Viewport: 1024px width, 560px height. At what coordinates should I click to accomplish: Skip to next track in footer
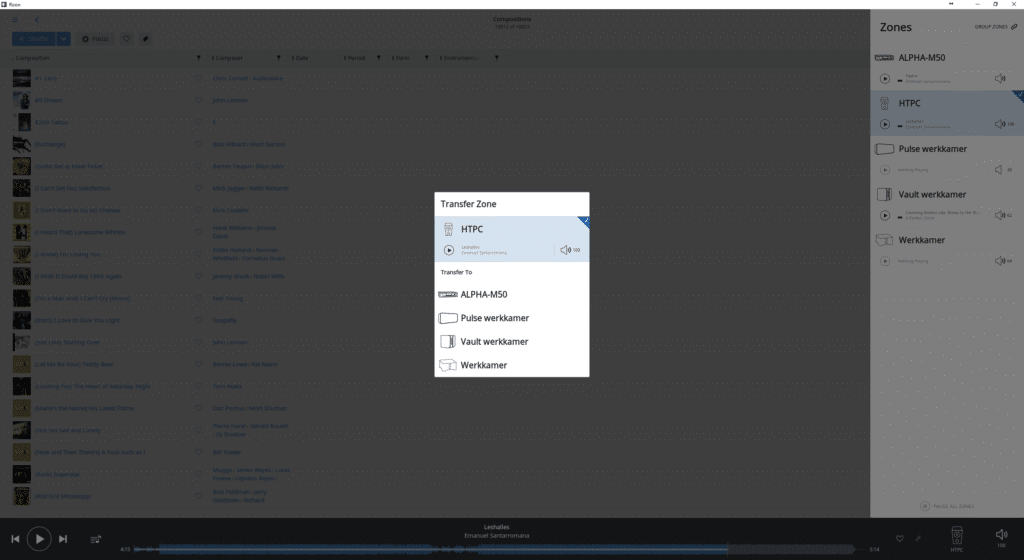[63, 539]
